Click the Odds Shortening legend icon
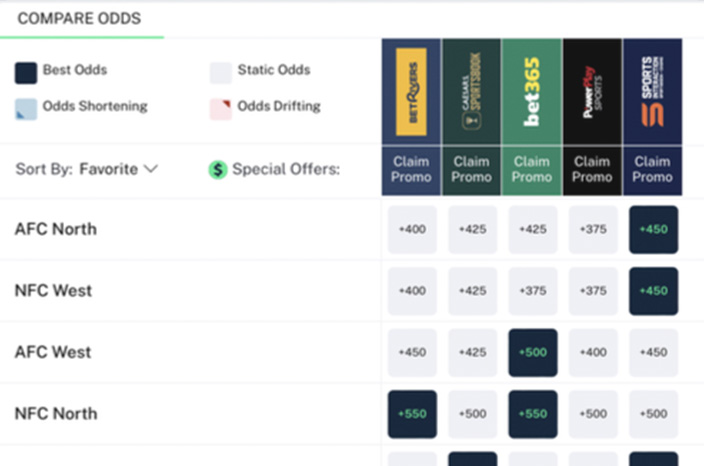Screen dimensions: 704x466 pos(26,109)
